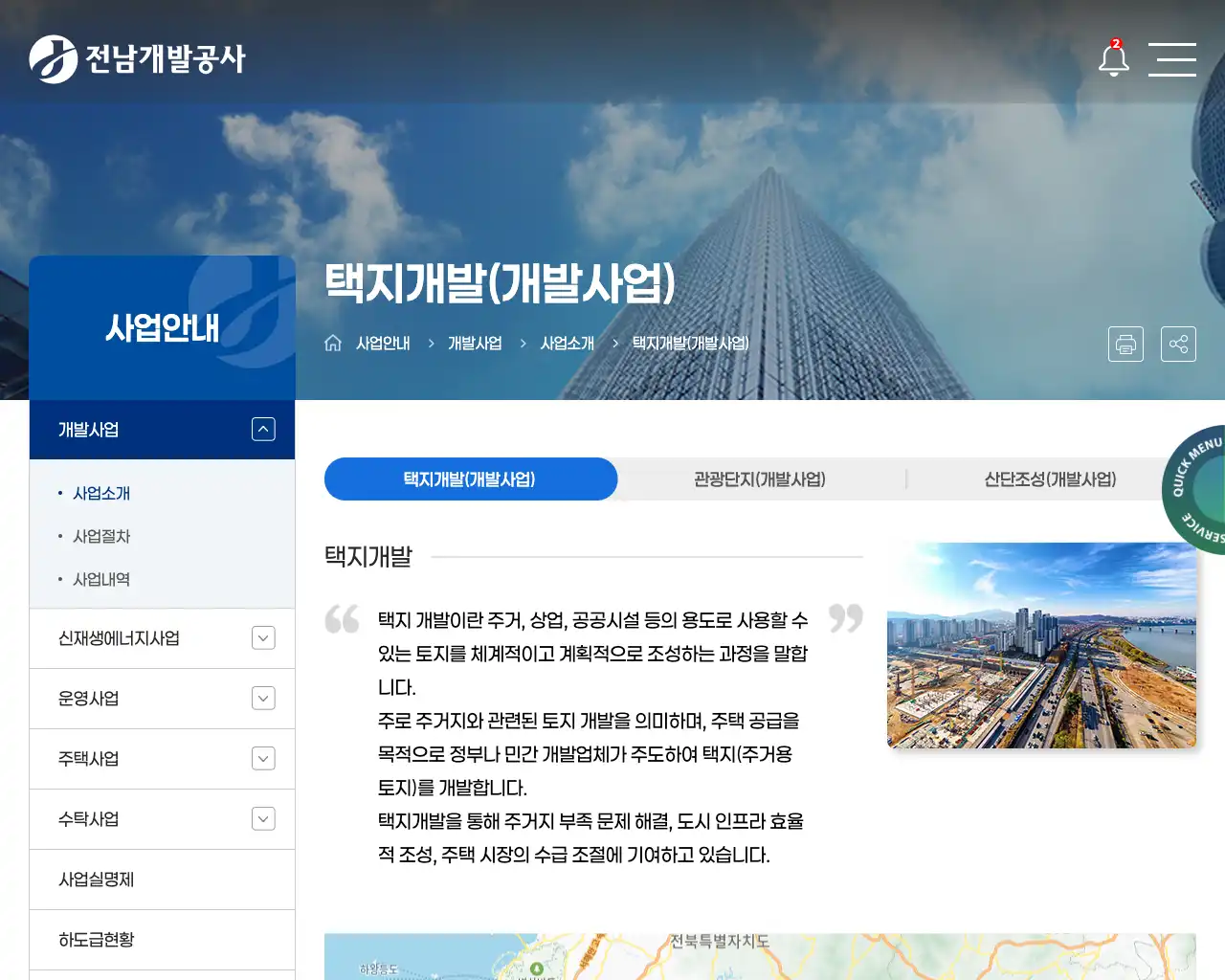Open the 신재생에너지사업 sidebar item

[x=119, y=638]
